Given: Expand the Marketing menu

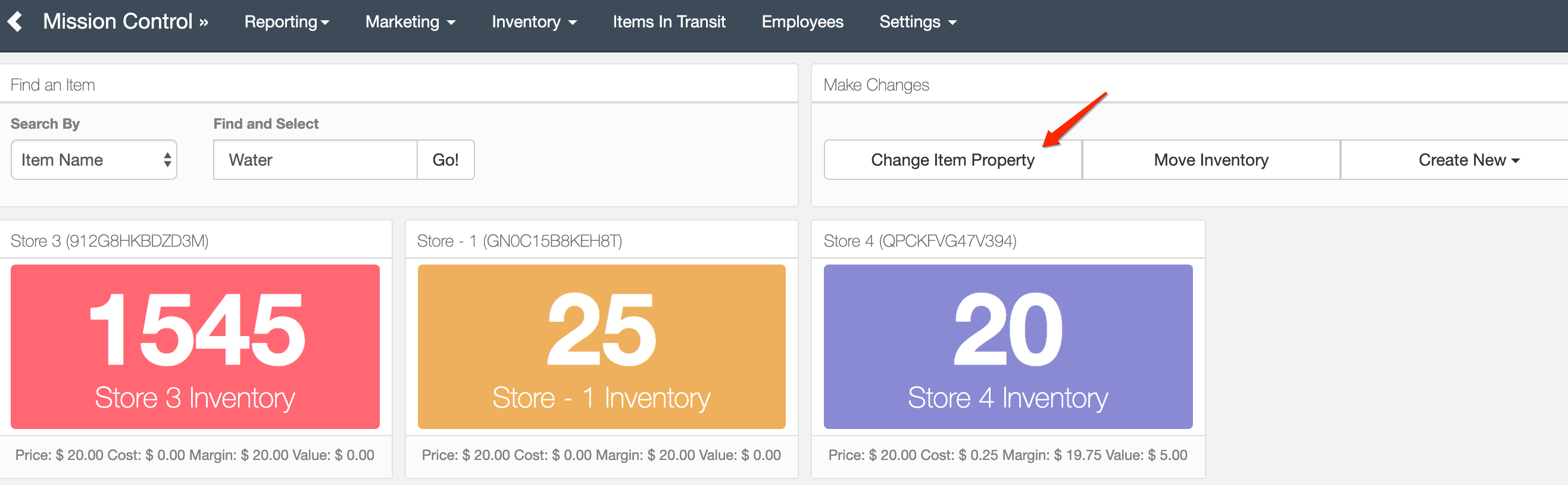Looking at the screenshot, I should 410,22.
